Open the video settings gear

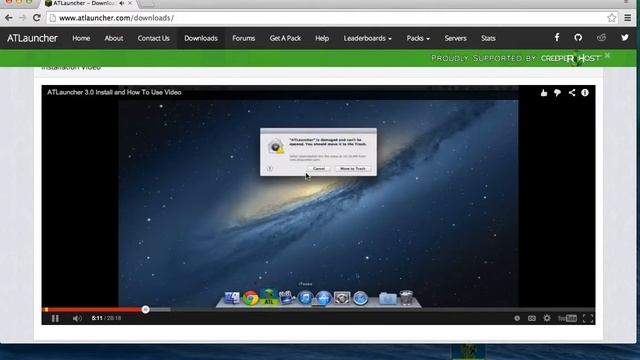tap(547, 318)
